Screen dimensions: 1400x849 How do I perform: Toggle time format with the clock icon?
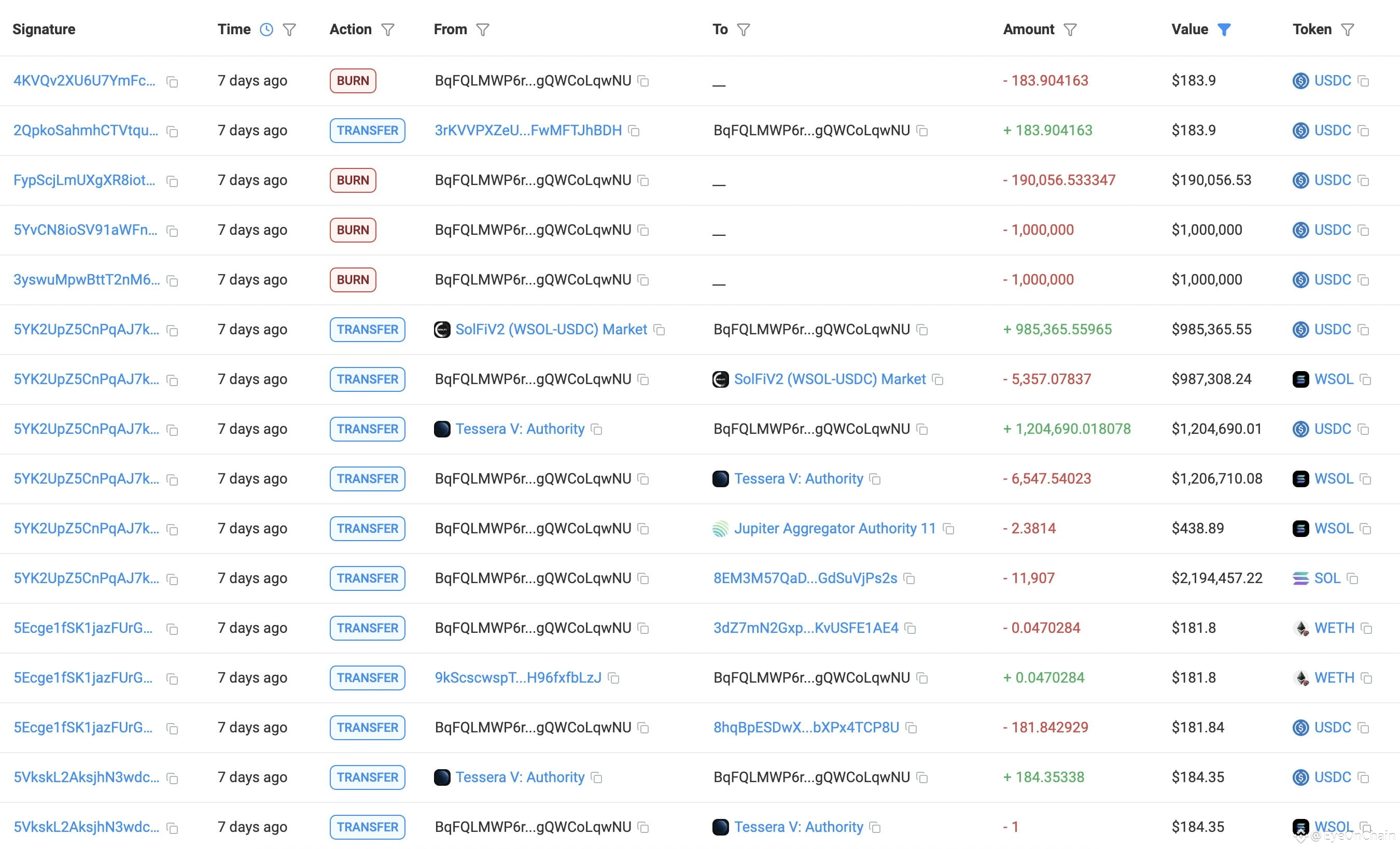(x=266, y=30)
